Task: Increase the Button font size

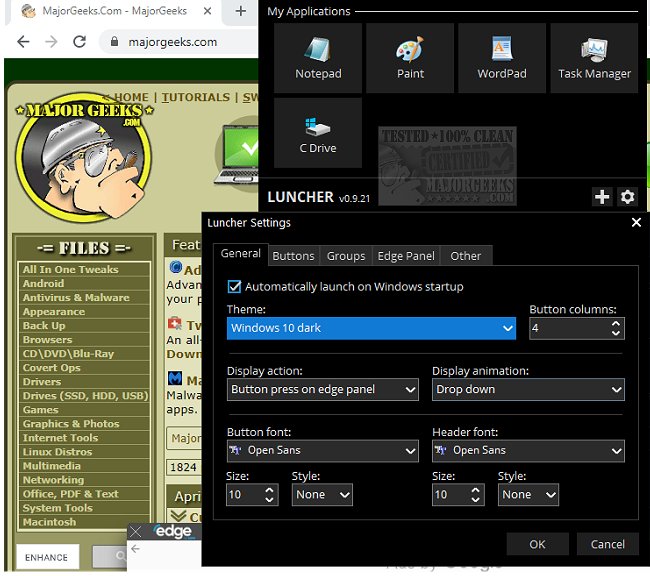Action: pyautogui.click(x=269, y=490)
